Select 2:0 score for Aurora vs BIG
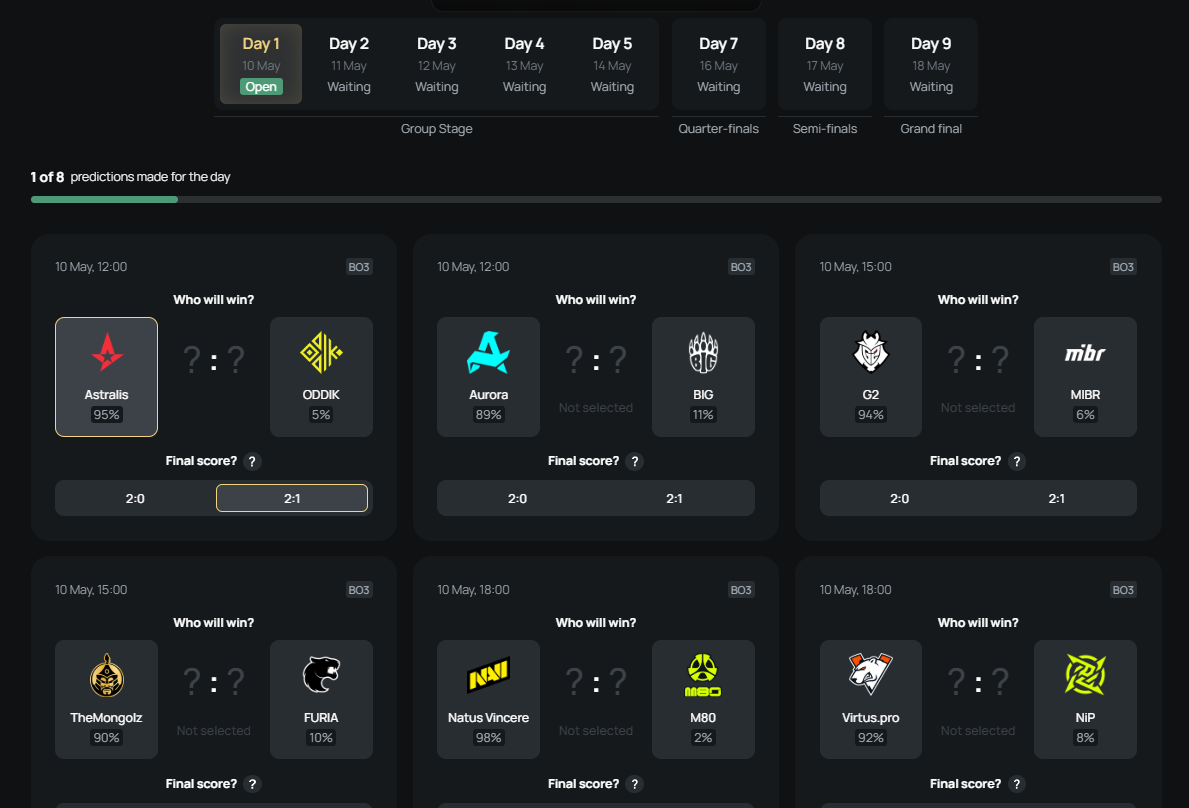This screenshot has width=1189, height=808. (517, 498)
